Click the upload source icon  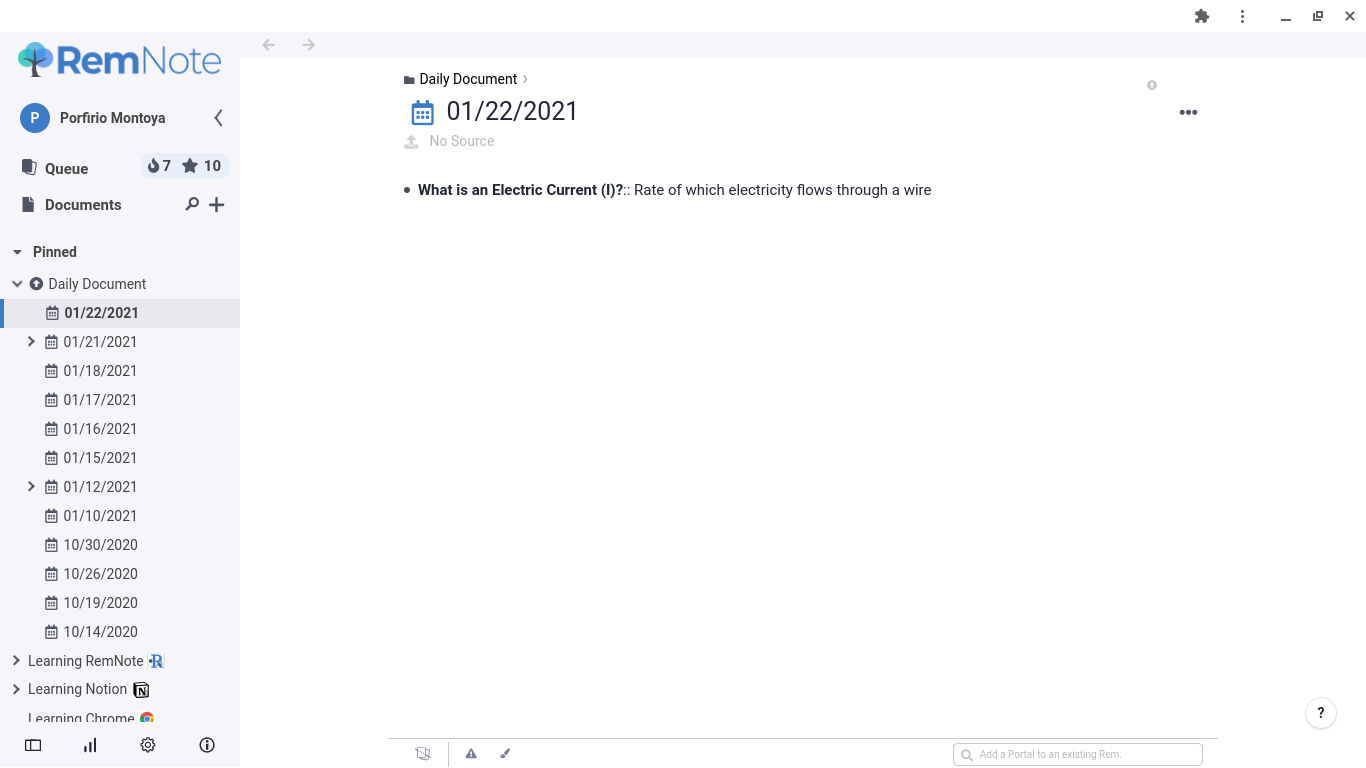(x=411, y=142)
